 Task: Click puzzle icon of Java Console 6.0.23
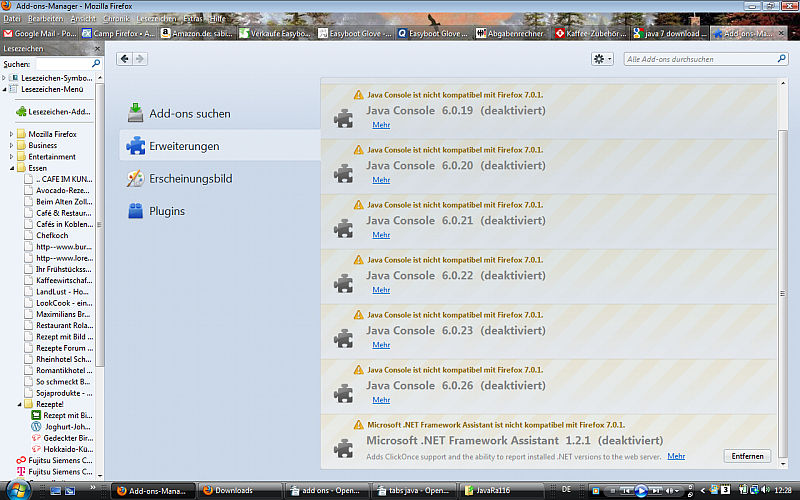coord(343,339)
